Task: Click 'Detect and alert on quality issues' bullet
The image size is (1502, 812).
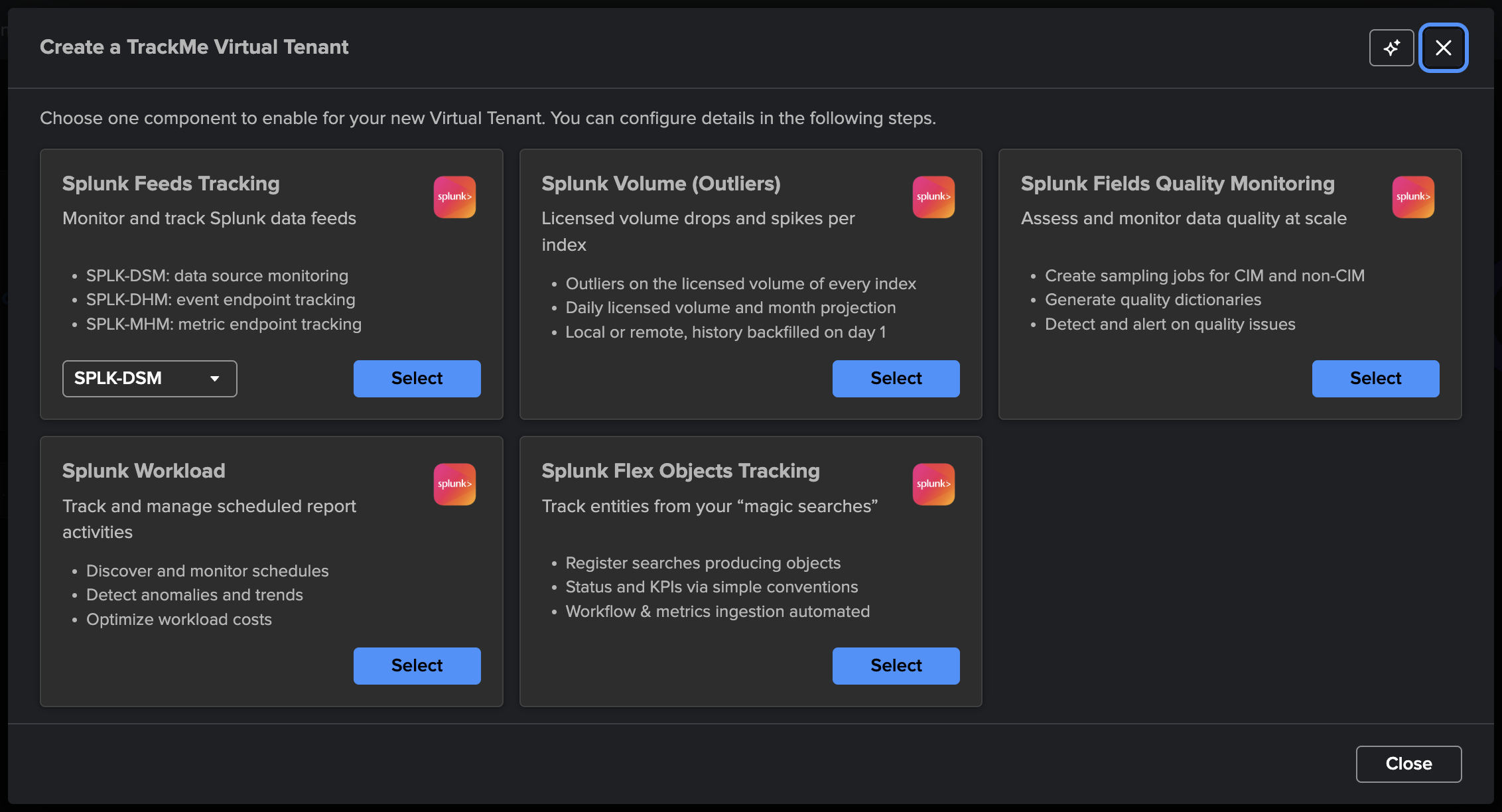Action: coord(1170,324)
